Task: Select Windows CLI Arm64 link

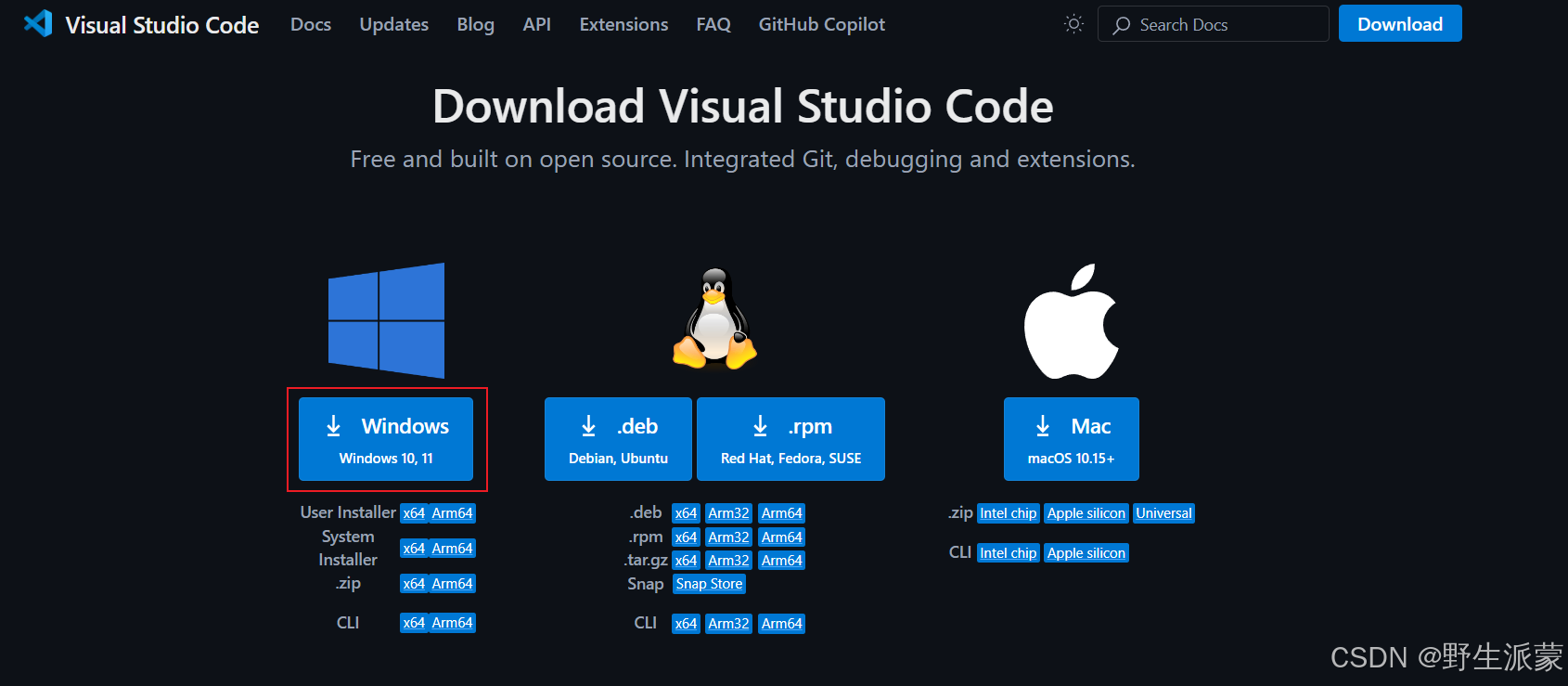Action: (453, 623)
